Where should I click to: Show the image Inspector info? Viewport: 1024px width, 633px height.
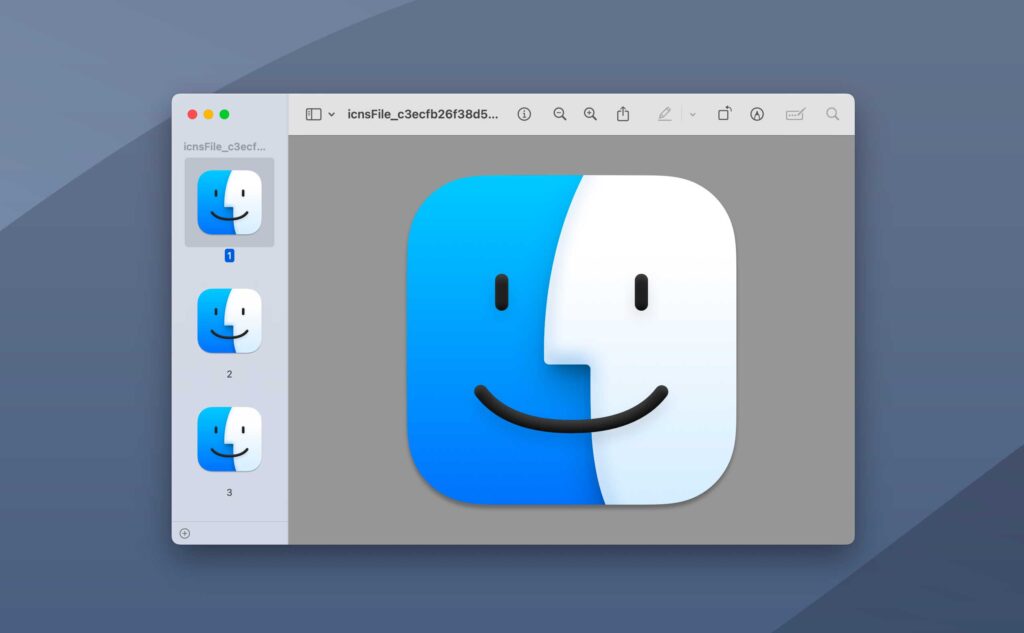pyautogui.click(x=524, y=114)
